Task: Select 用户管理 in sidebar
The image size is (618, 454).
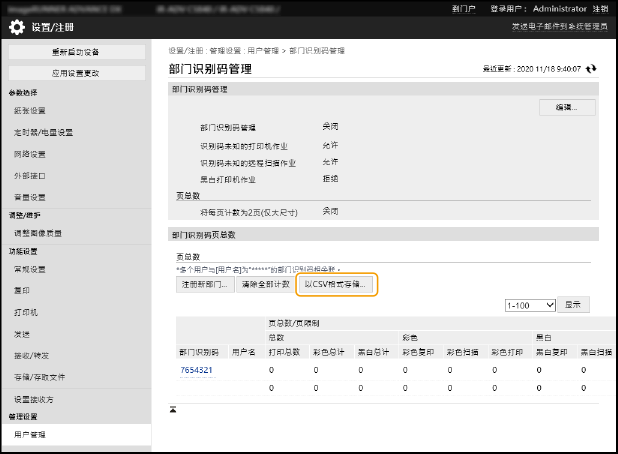Action: [30, 435]
